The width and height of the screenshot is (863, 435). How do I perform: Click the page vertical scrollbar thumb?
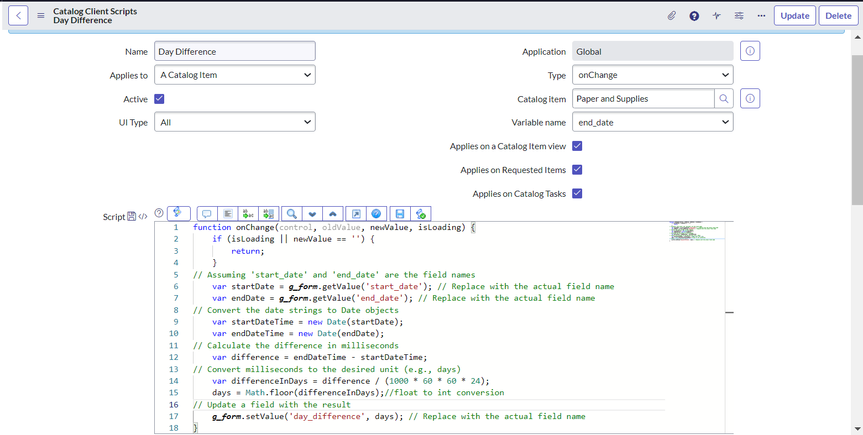coord(857,129)
